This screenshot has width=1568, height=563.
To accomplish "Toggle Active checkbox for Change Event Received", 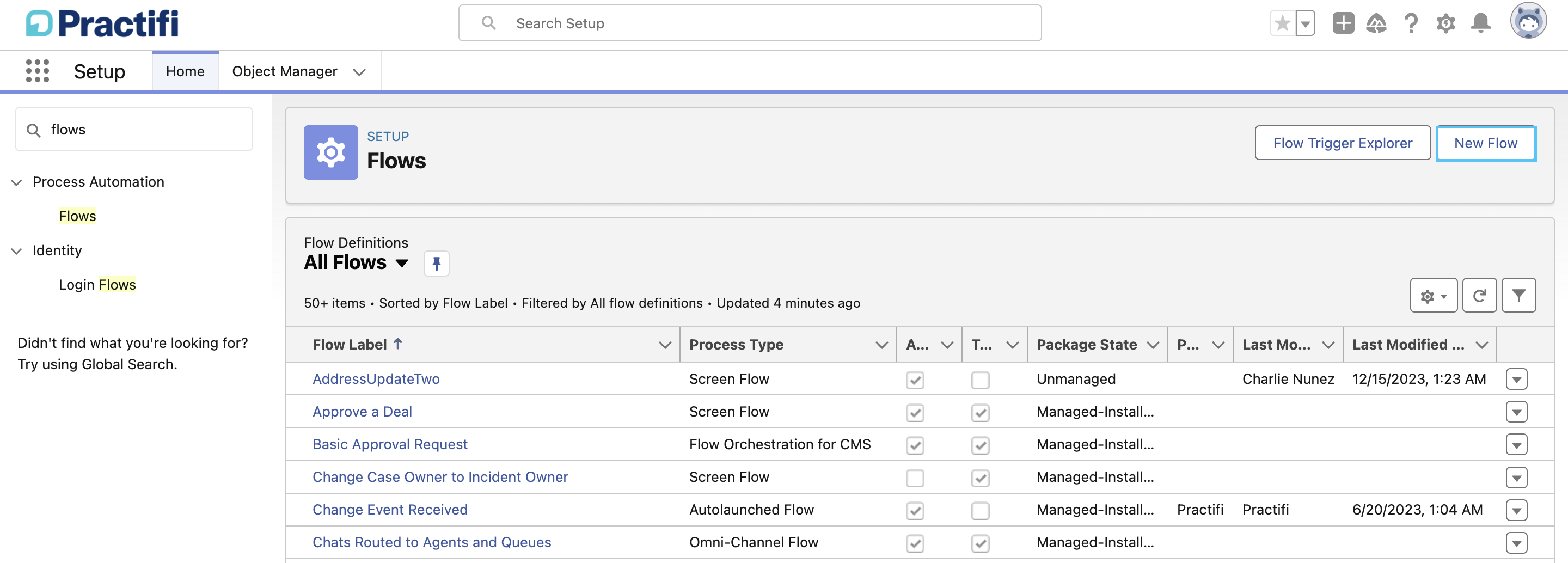I will [x=915, y=511].
